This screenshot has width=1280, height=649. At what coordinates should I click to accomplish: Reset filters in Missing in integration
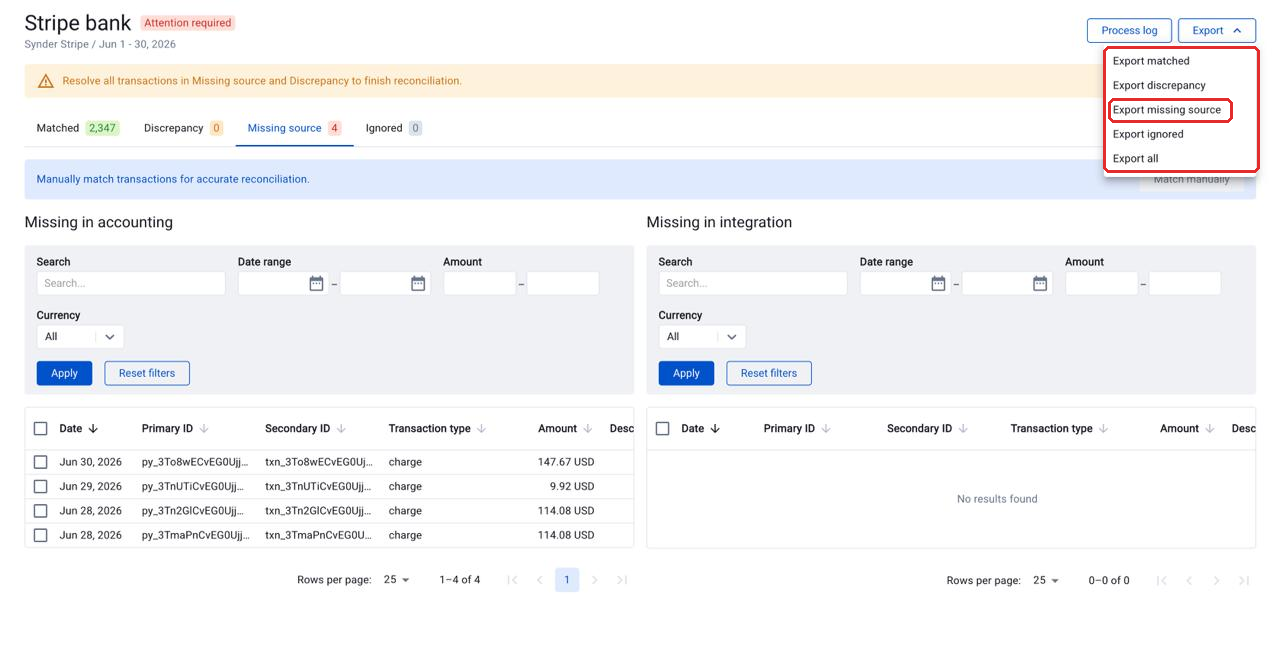pos(769,373)
